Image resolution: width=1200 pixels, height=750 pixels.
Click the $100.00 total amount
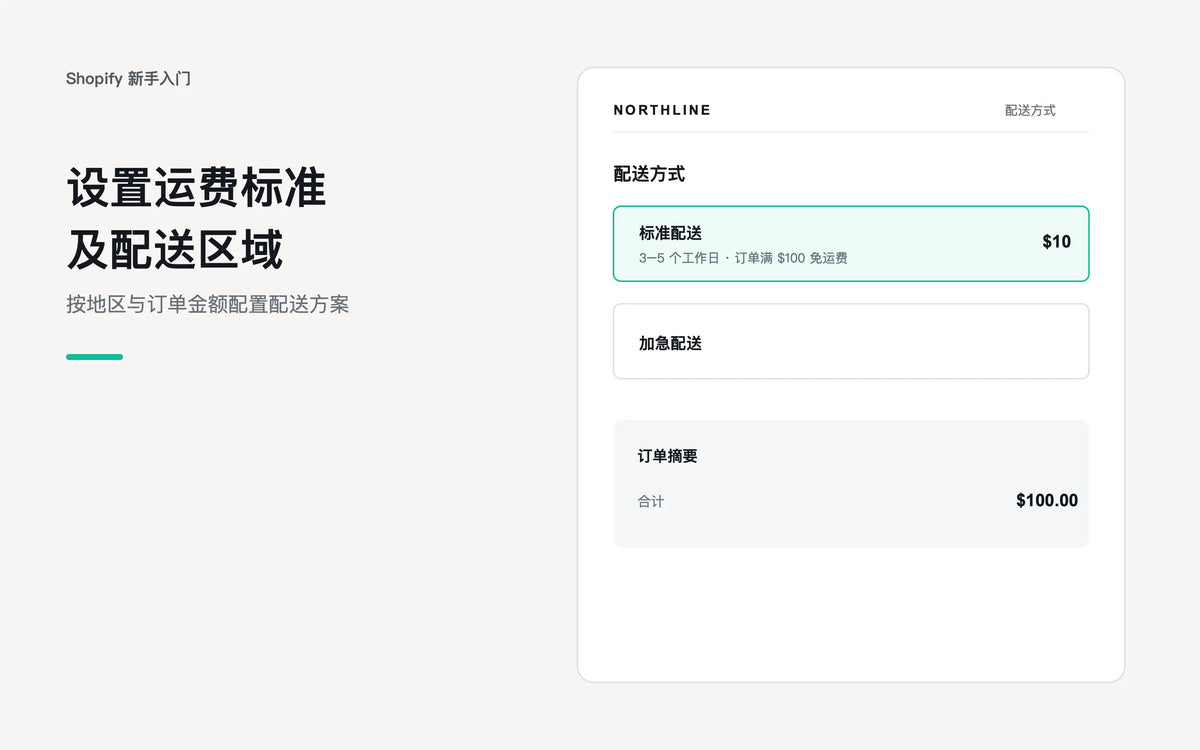[1047, 501]
